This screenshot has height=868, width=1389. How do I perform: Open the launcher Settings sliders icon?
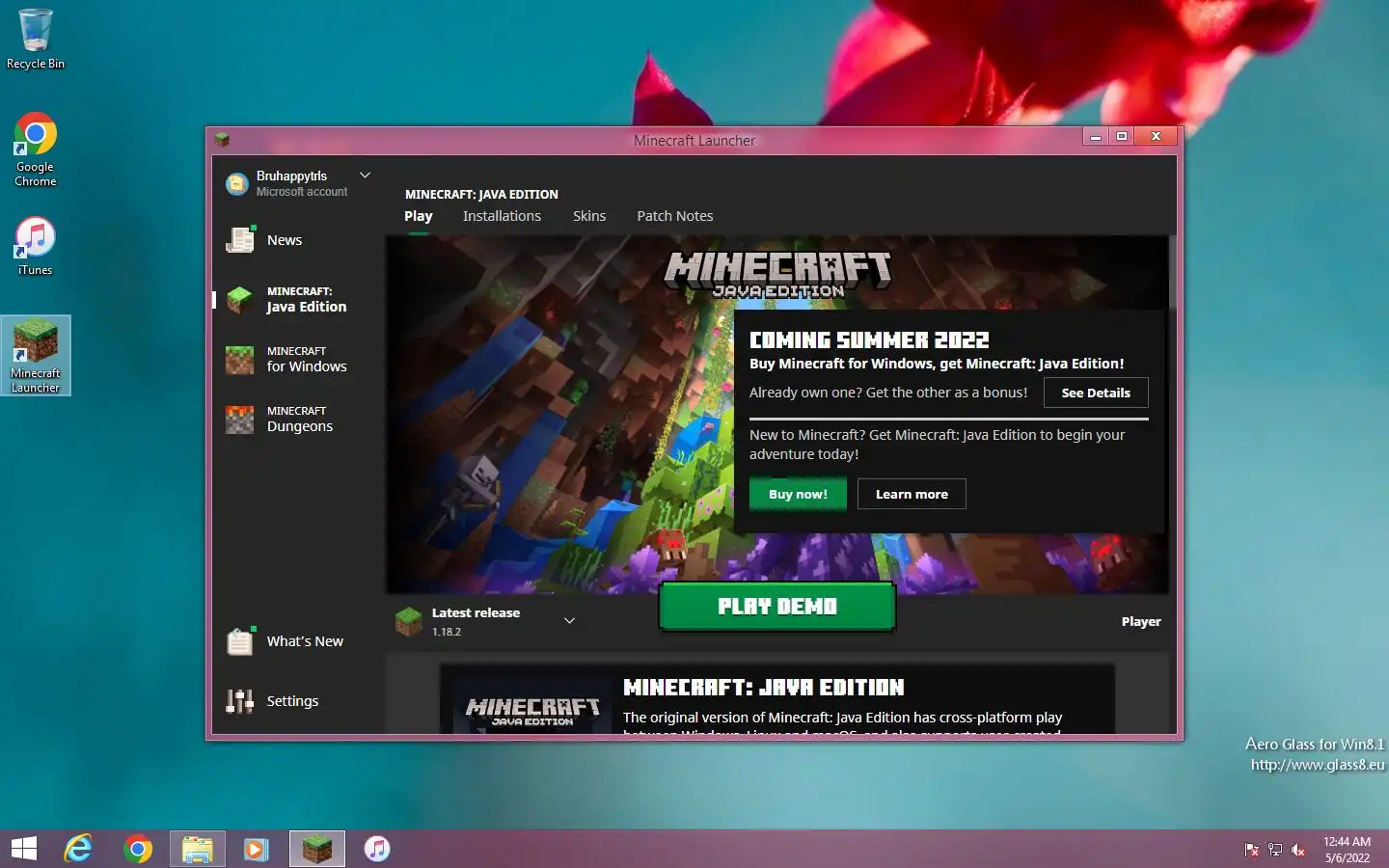(239, 701)
